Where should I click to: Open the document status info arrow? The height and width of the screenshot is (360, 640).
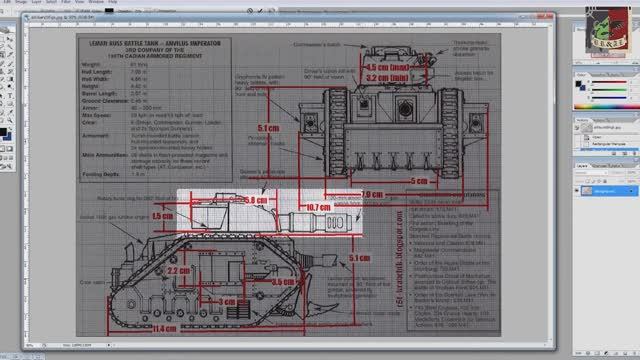(109, 345)
